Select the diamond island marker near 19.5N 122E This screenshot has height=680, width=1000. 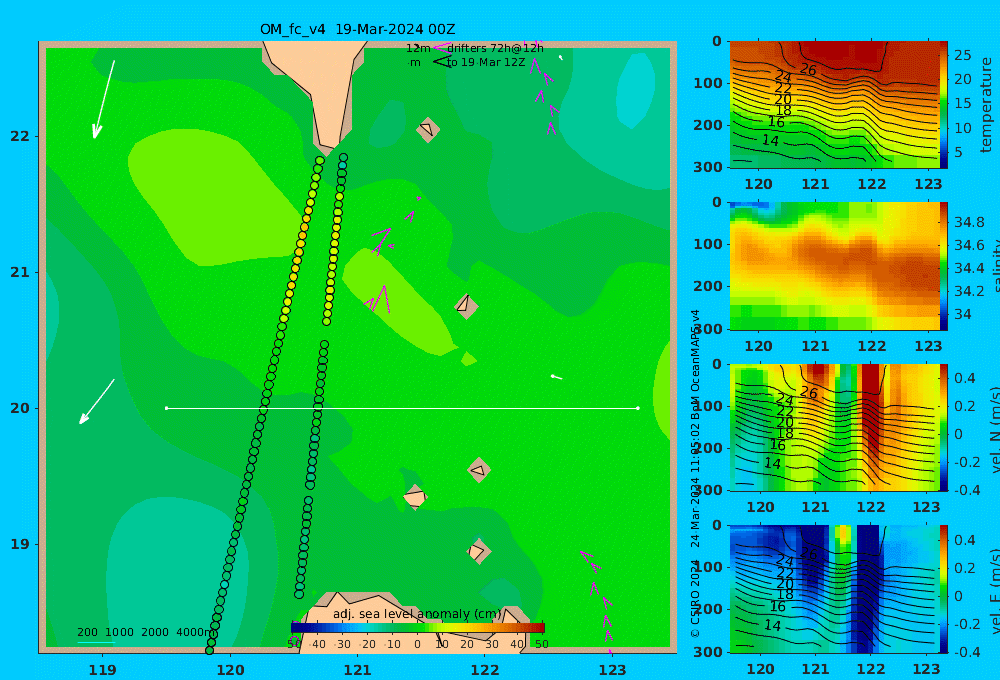pyautogui.click(x=479, y=470)
